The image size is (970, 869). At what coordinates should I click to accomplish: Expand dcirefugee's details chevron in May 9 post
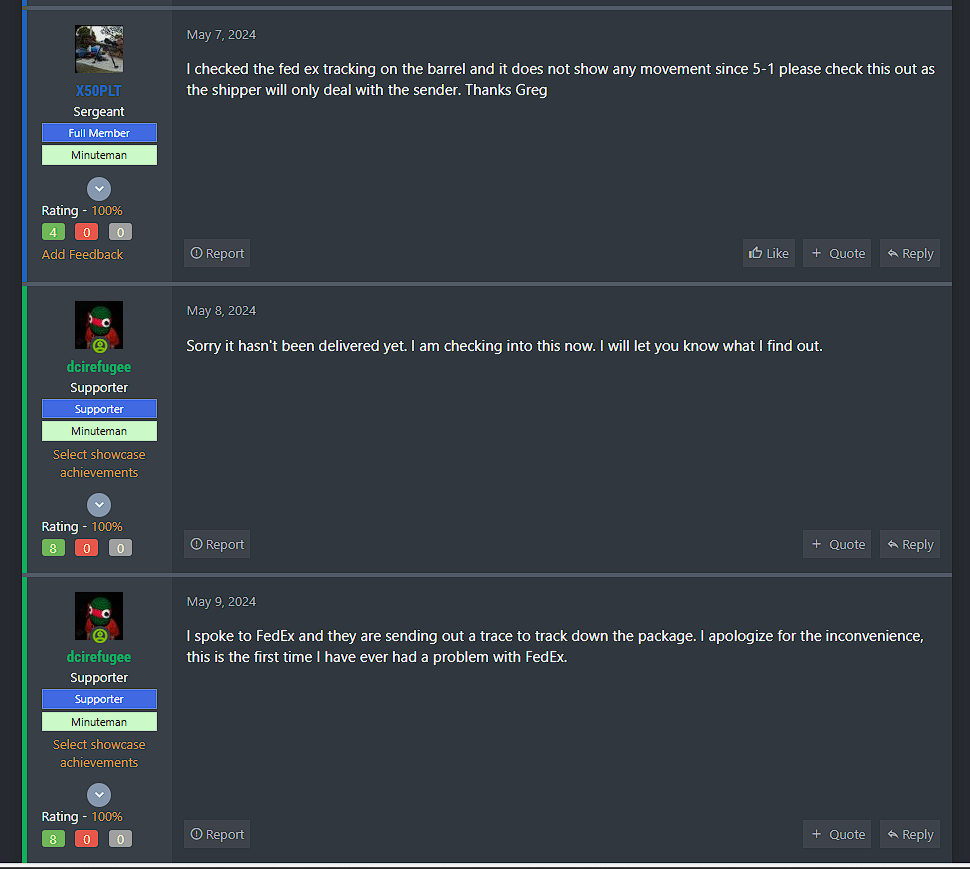pos(99,795)
